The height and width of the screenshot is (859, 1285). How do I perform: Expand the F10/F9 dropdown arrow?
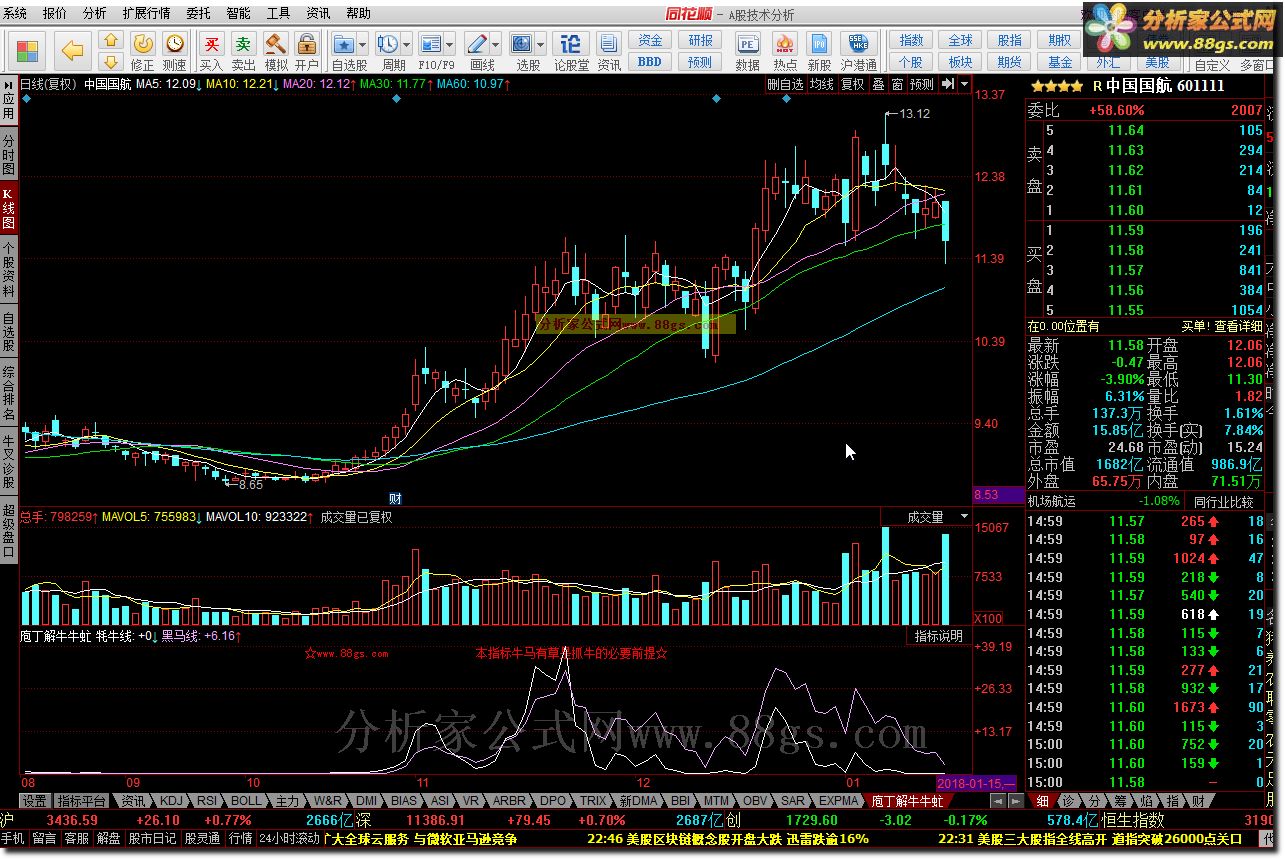click(x=450, y=44)
